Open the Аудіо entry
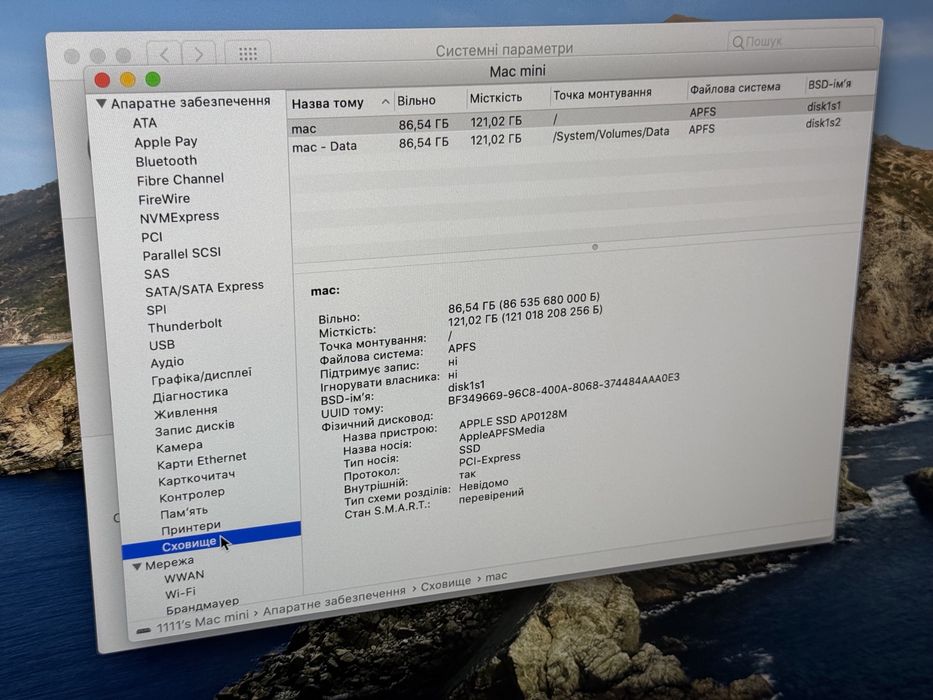Screen dimensions: 933x700 click(x=167, y=362)
